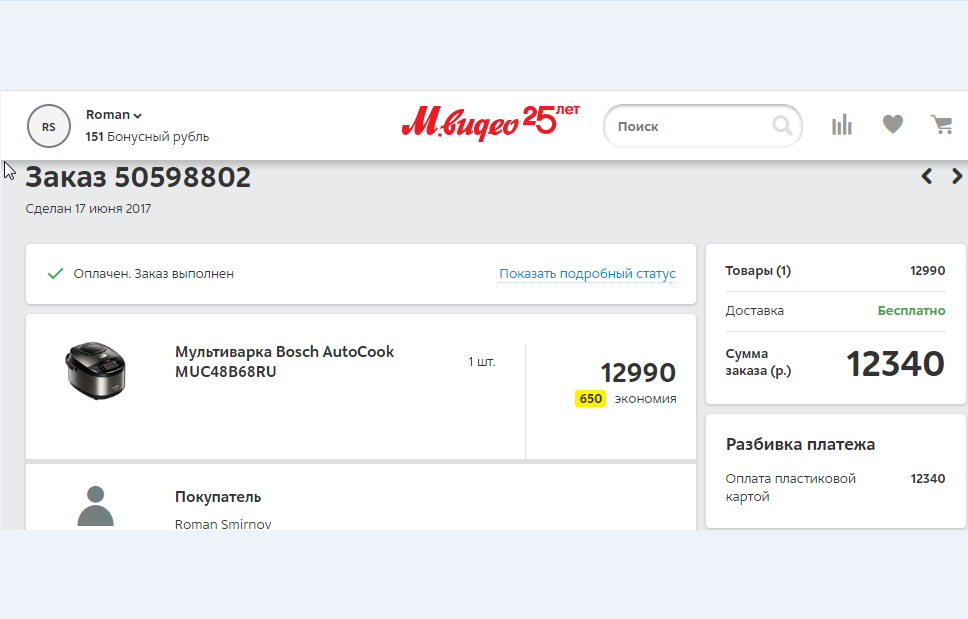The width and height of the screenshot is (968, 619).
Task: Click the yellow 650 savings badge
Action: click(x=590, y=399)
